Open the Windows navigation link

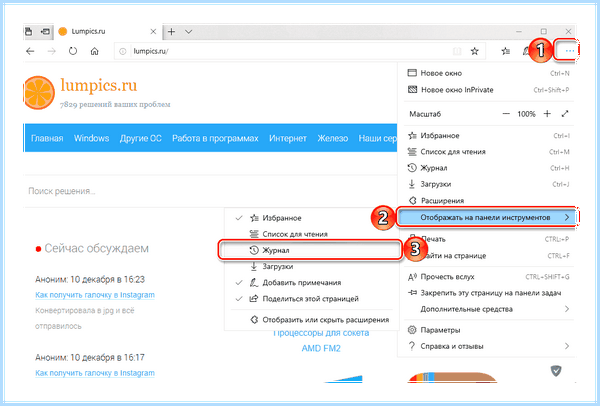tap(91, 139)
